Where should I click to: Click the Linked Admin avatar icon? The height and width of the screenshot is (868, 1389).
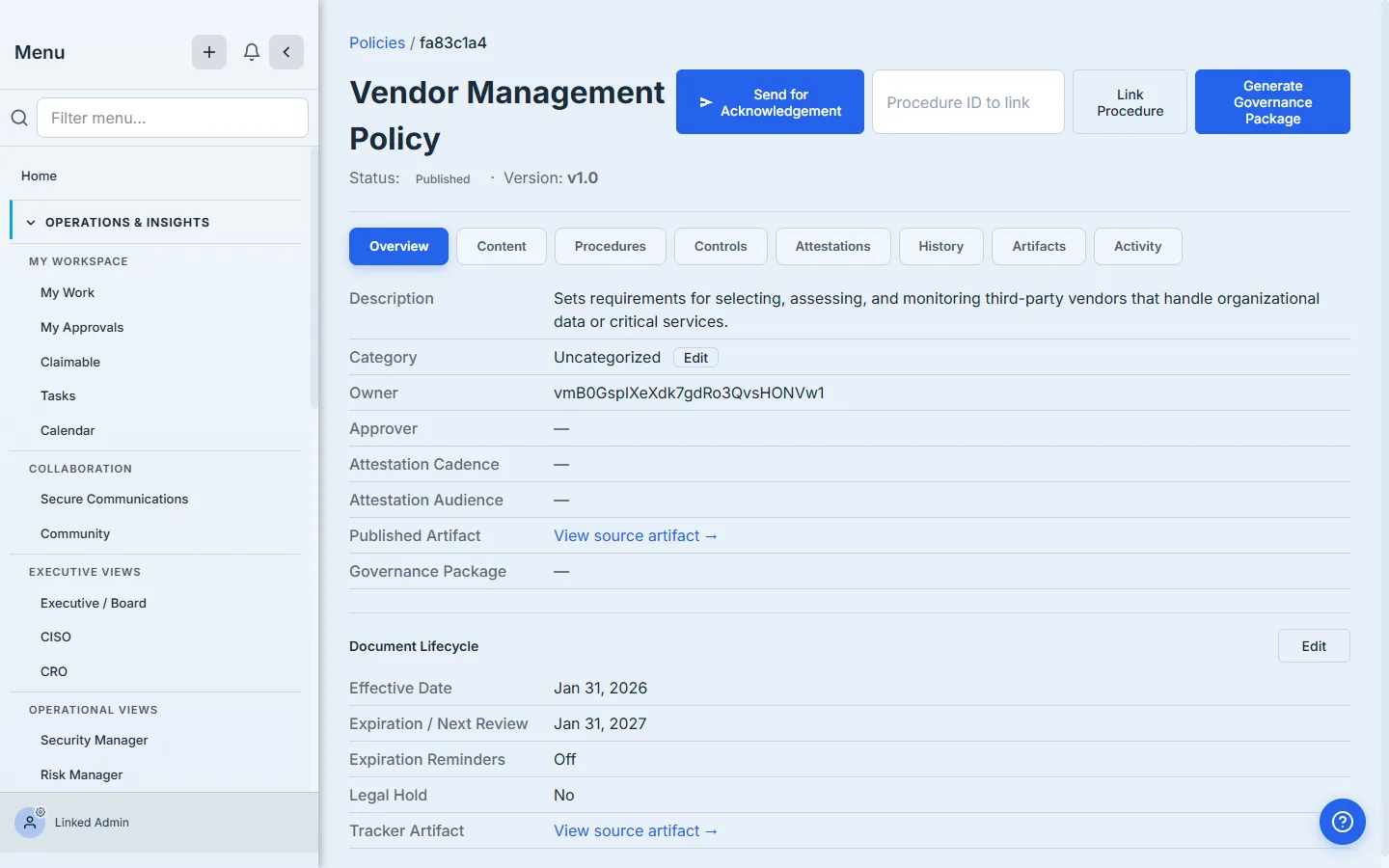click(30, 823)
